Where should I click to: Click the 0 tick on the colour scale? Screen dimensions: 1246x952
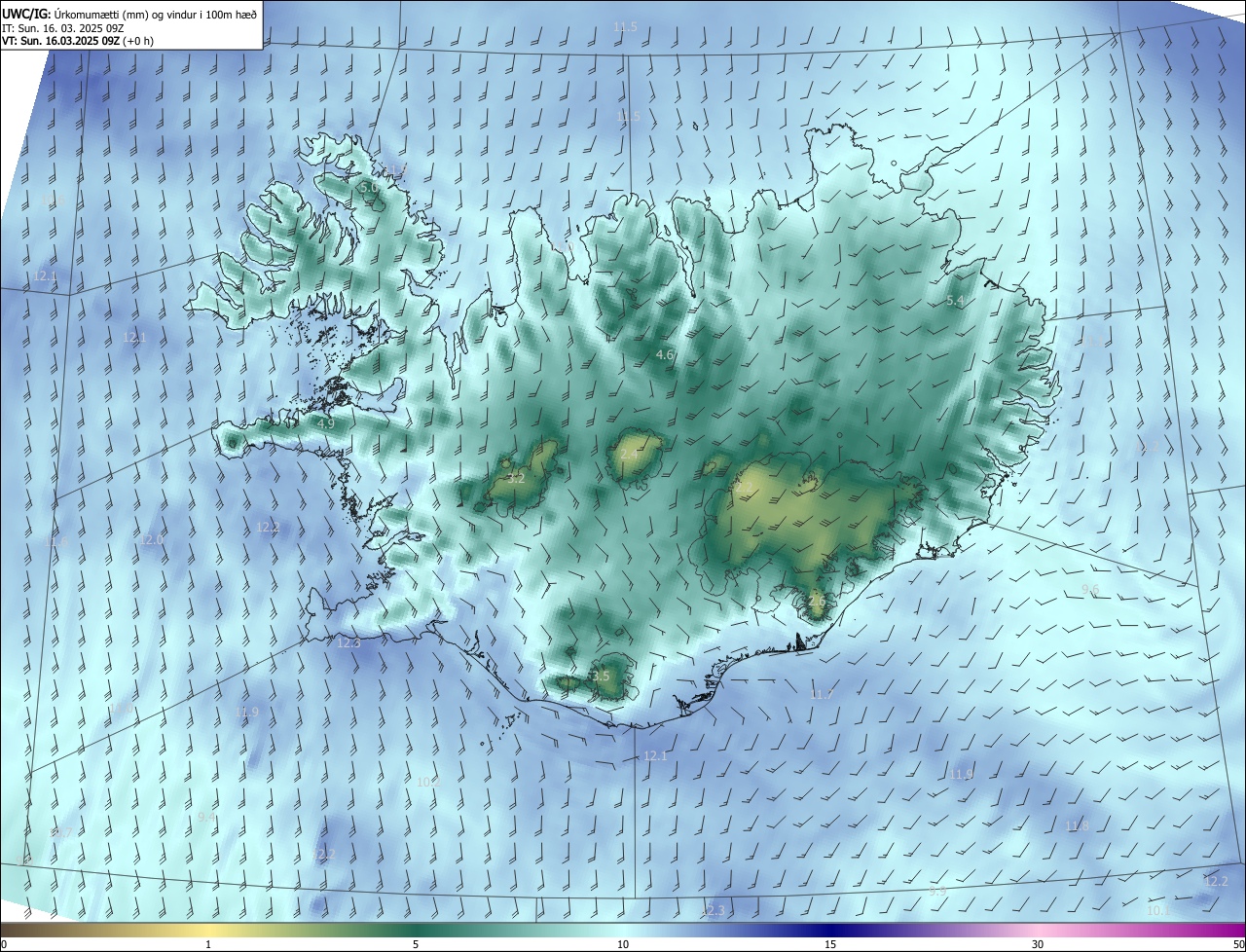tap(4, 944)
